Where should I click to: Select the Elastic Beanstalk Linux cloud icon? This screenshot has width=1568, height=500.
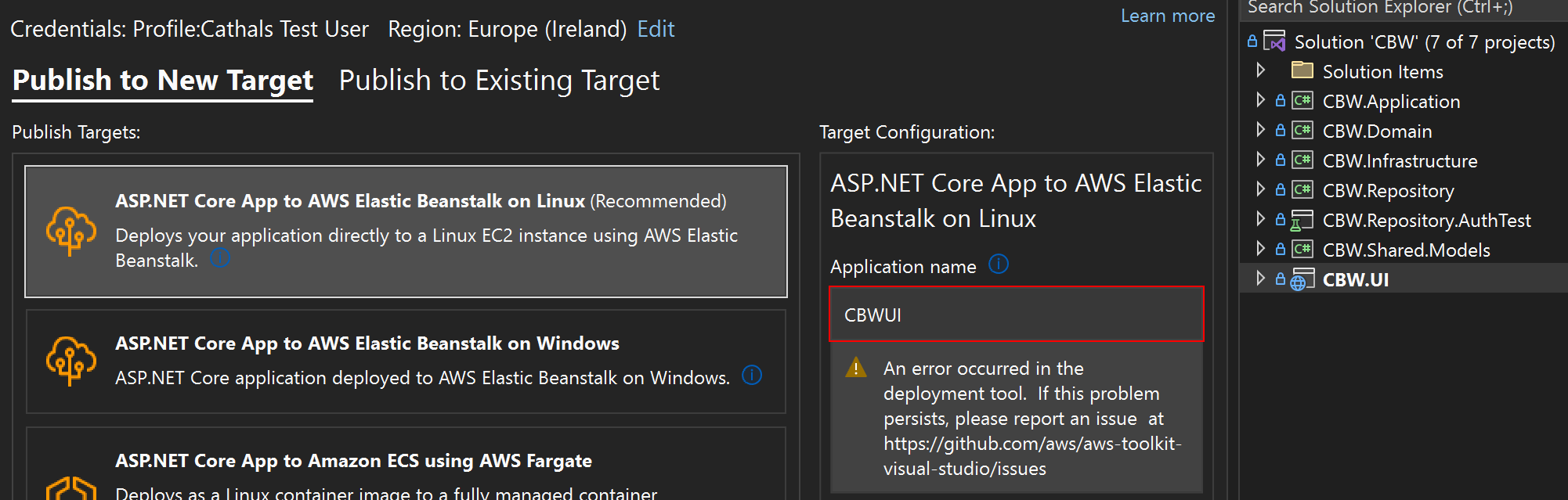[71, 232]
